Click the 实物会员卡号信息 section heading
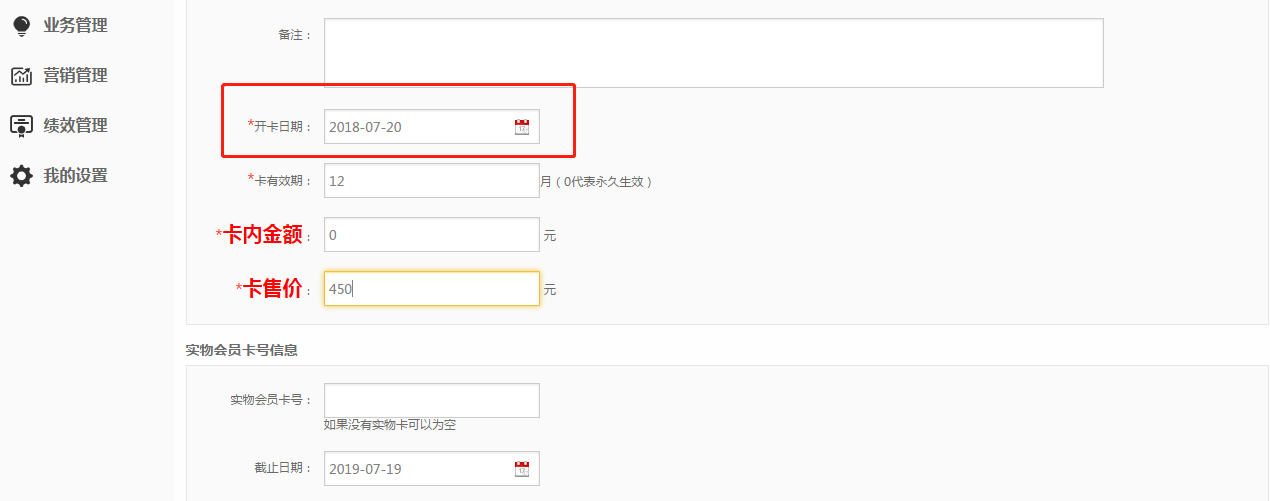The width and height of the screenshot is (1270, 501). point(241,350)
